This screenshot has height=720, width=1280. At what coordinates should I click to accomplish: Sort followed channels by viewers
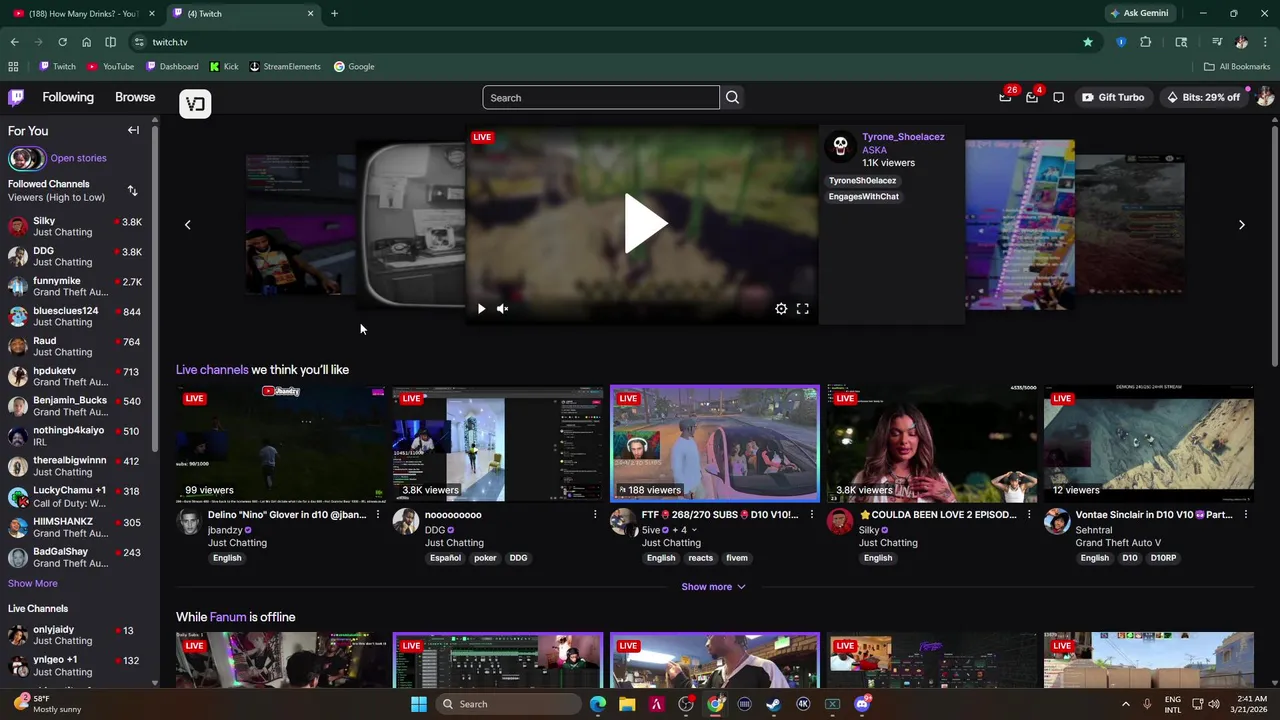point(132,190)
